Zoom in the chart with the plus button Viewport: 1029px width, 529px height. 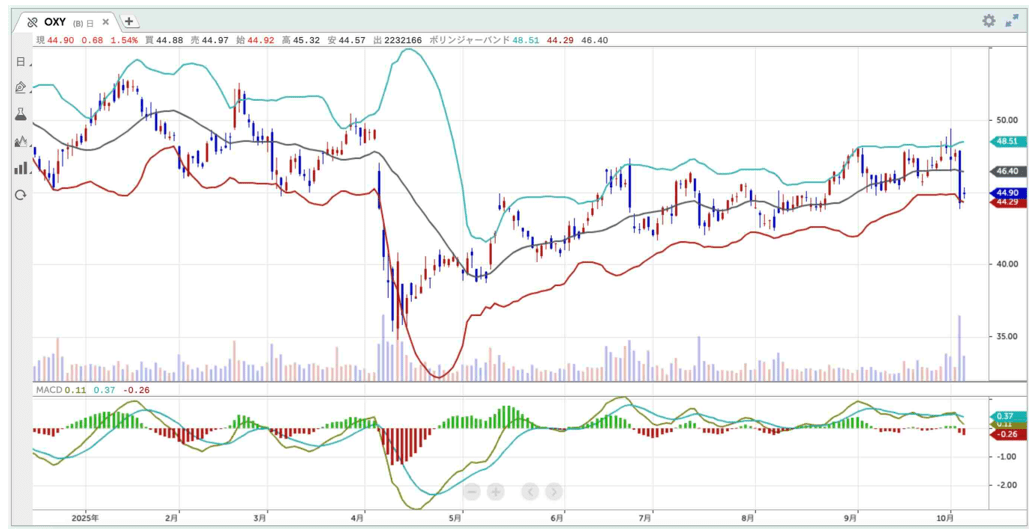495,491
